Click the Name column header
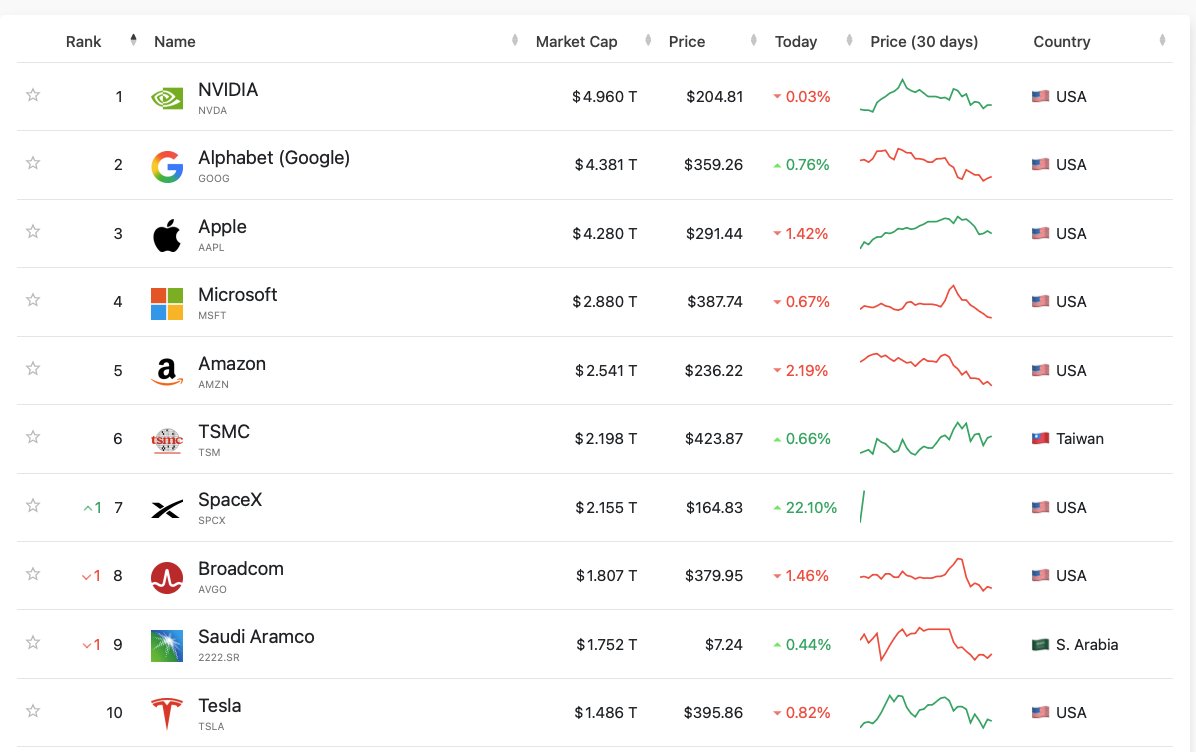1196x752 pixels. (175, 42)
